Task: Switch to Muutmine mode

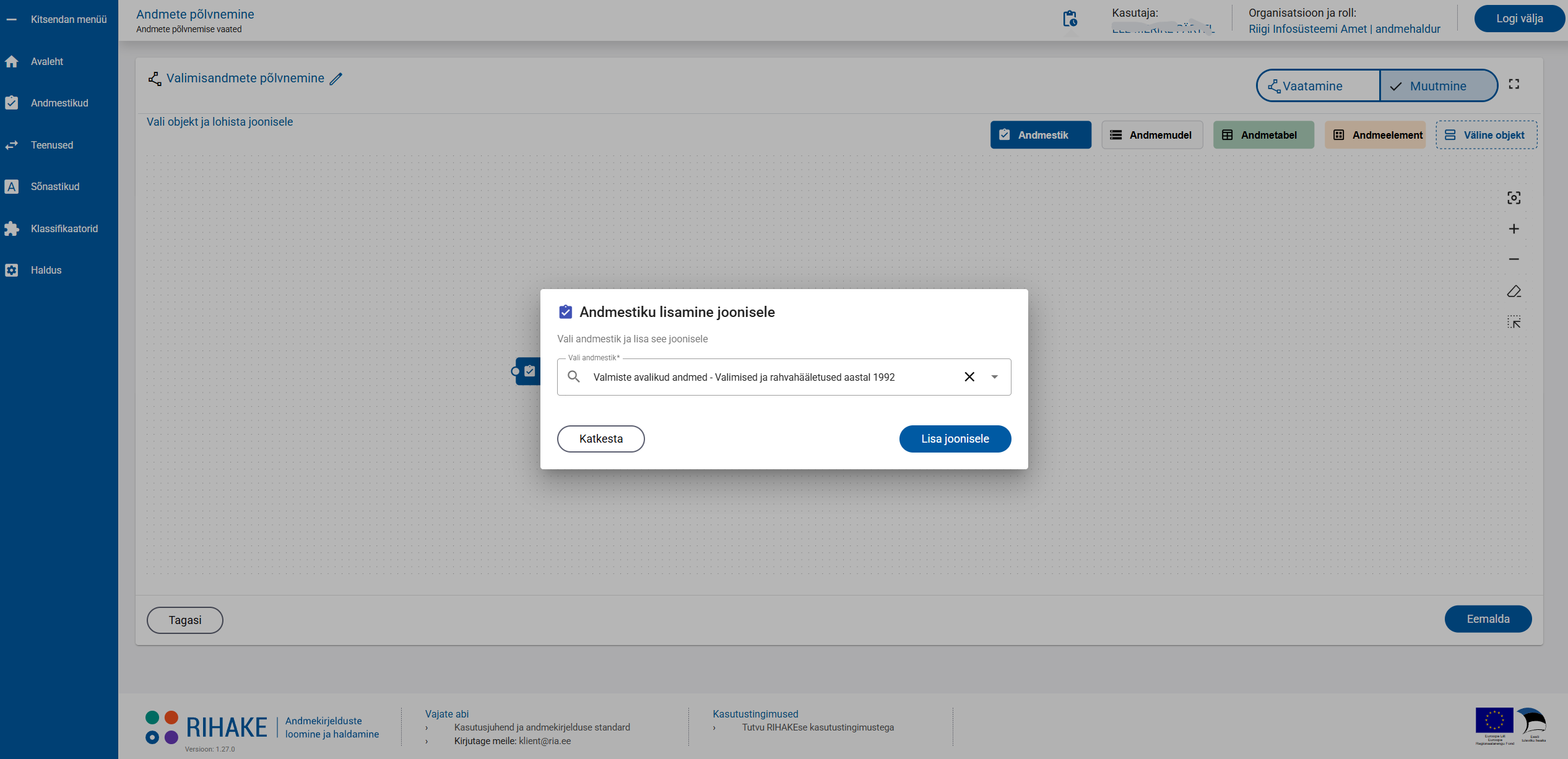Action: tap(1437, 86)
